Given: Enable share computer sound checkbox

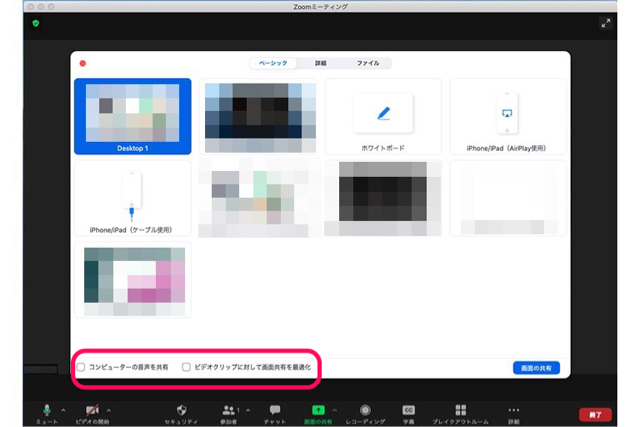Looking at the screenshot, I should [x=81, y=367].
